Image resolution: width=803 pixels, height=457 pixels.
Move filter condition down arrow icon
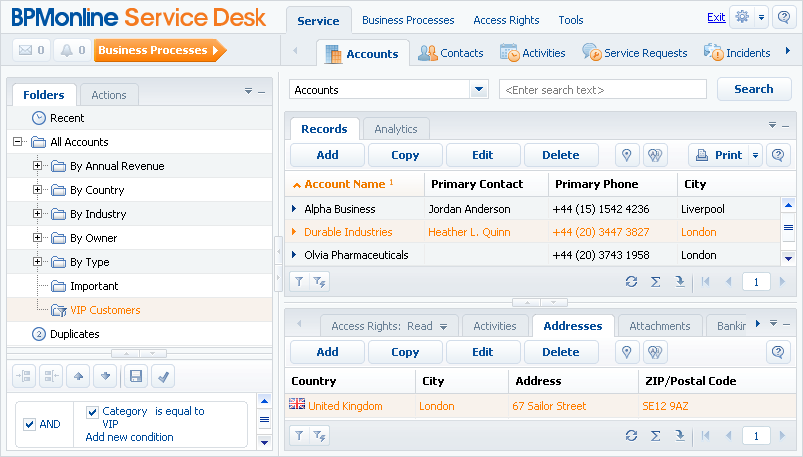click(105, 377)
